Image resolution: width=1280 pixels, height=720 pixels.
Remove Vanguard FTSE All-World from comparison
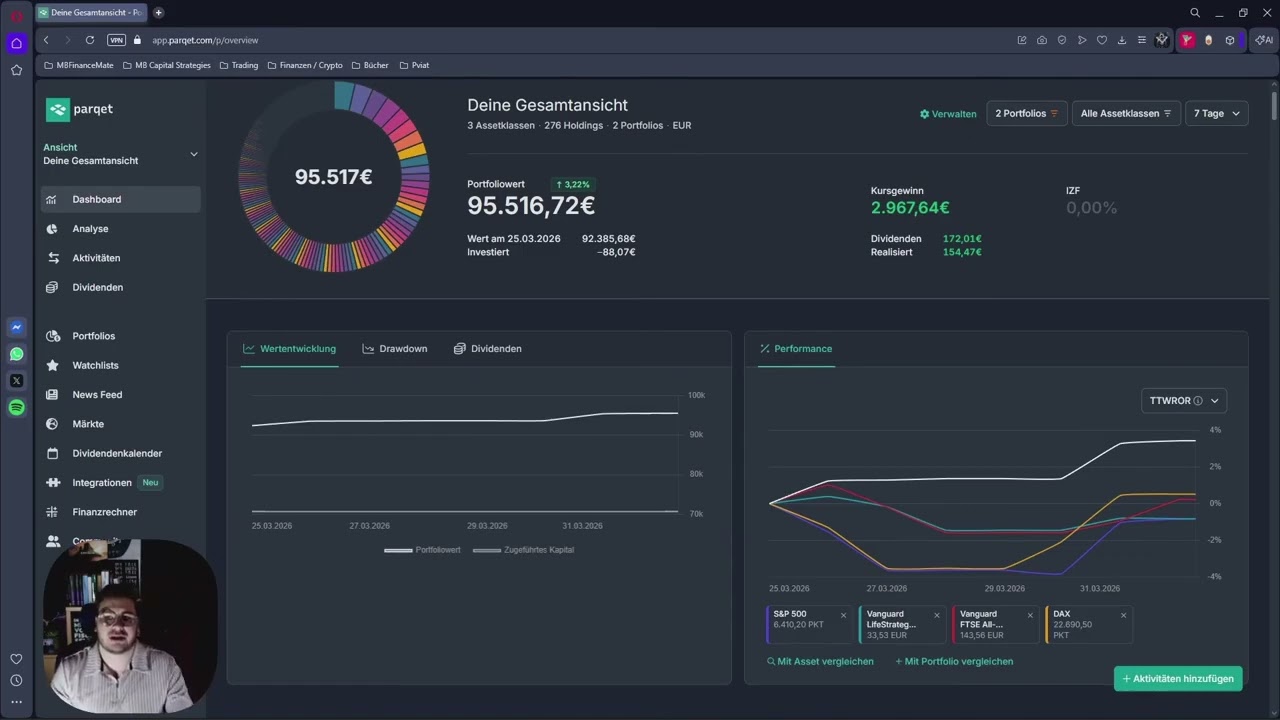(1030, 616)
